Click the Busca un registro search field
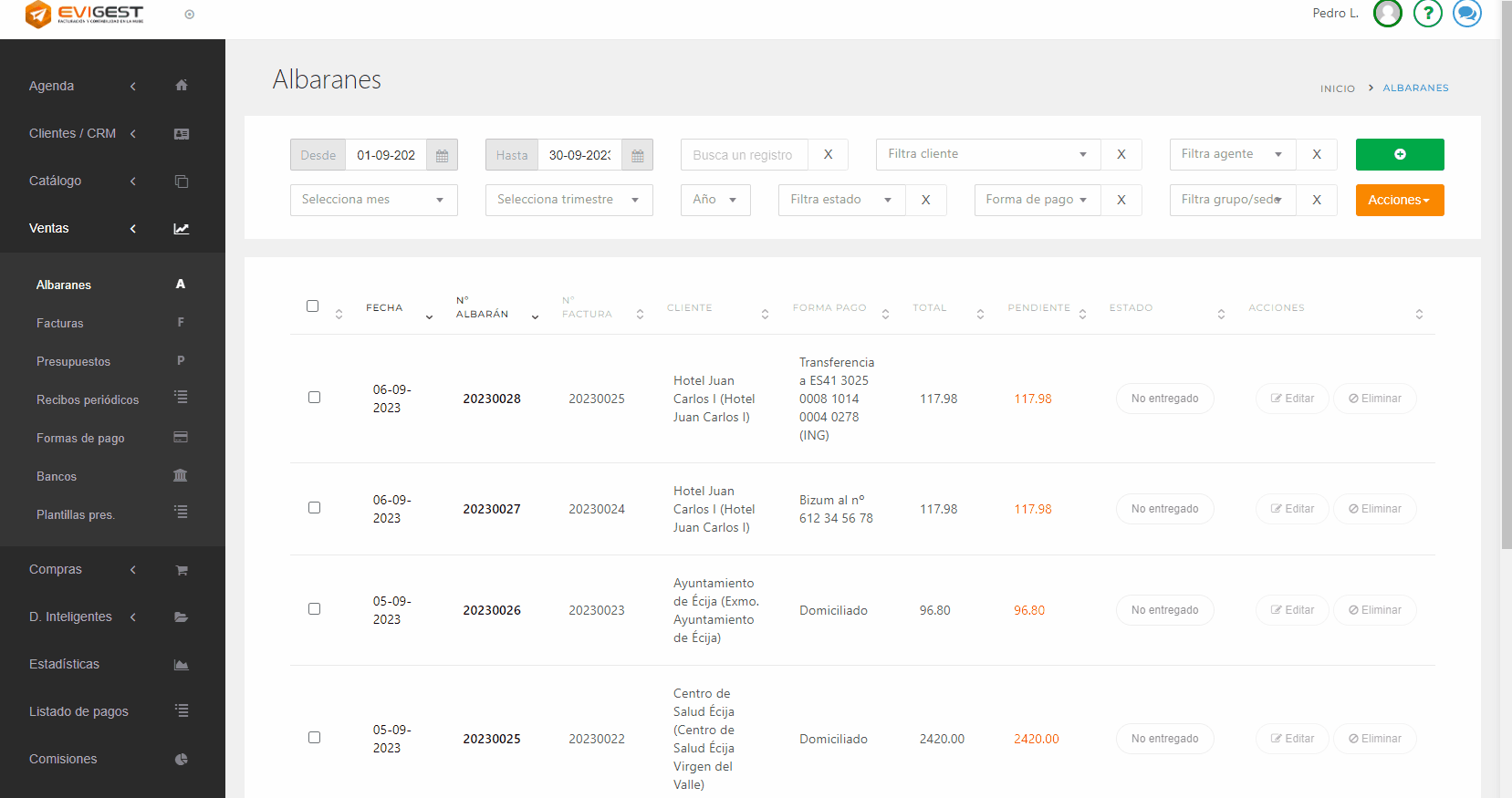Screen dimensions: 1512x798 (744, 155)
